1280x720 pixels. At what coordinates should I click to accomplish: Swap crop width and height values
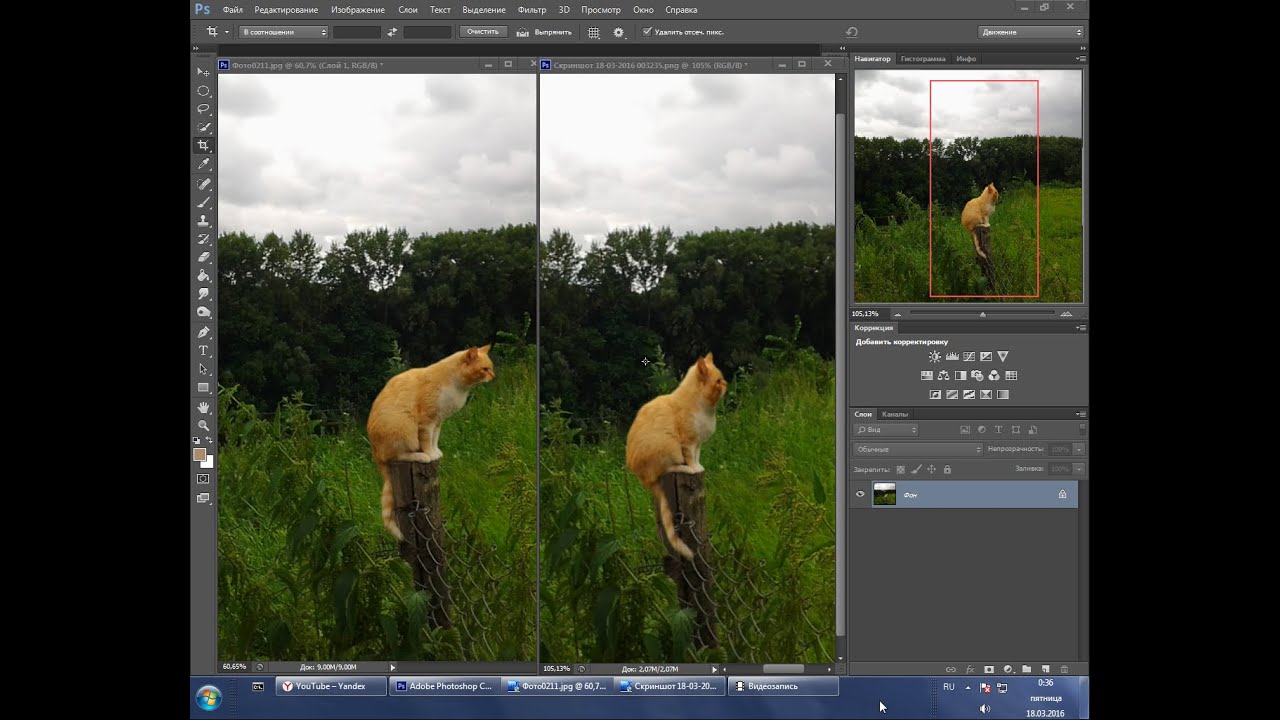click(392, 32)
